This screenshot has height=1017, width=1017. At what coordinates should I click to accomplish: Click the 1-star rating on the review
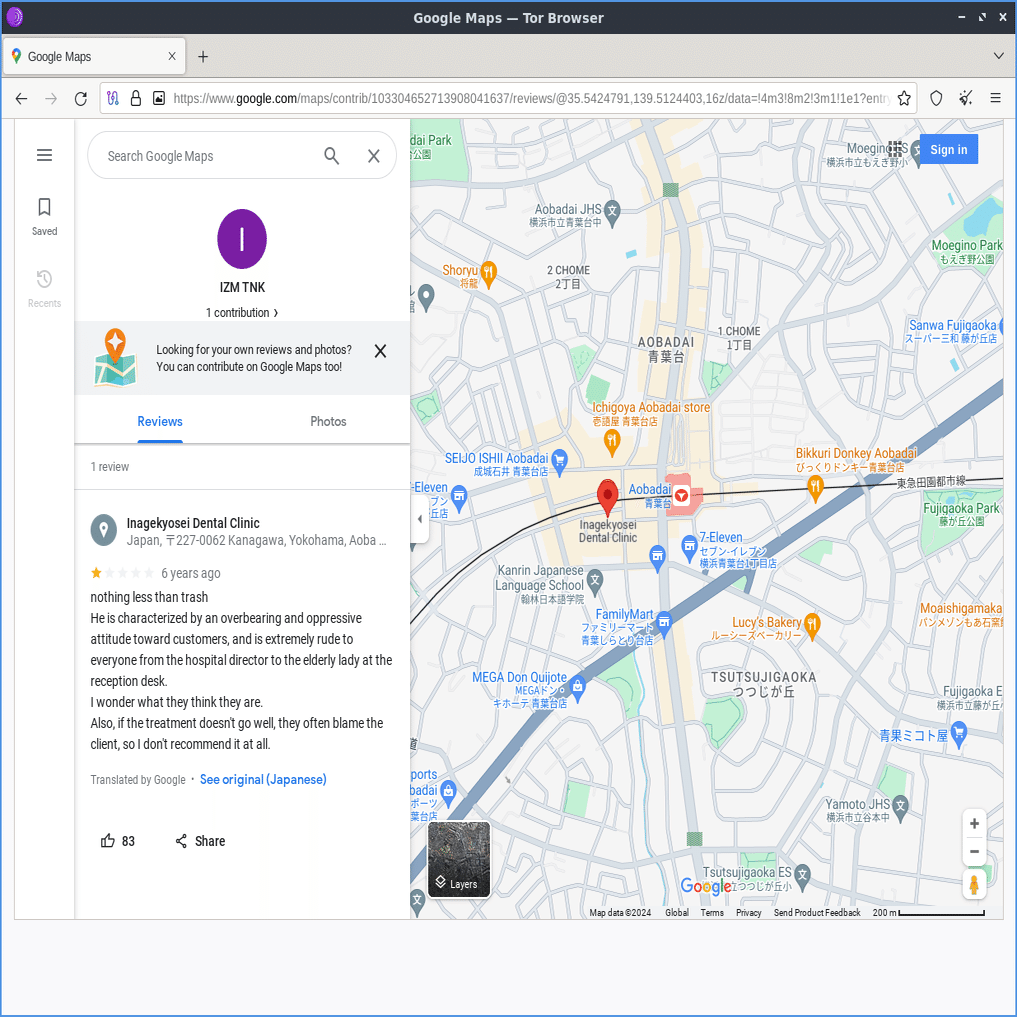click(96, 573)
